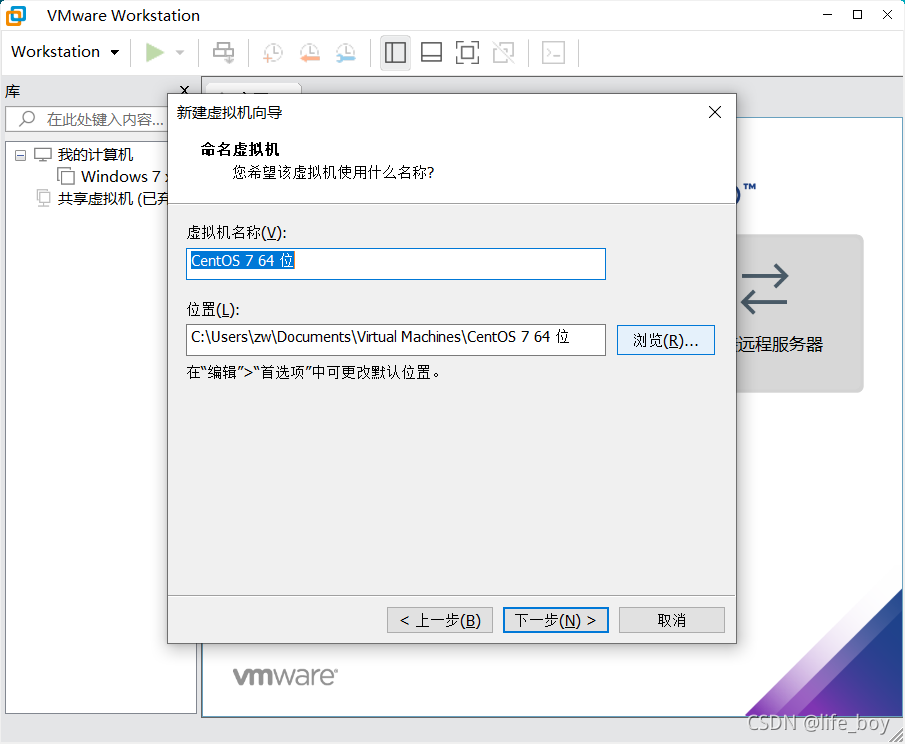
Task: Click the home tab behind the dialog
Action: click(x=253, y=88)
